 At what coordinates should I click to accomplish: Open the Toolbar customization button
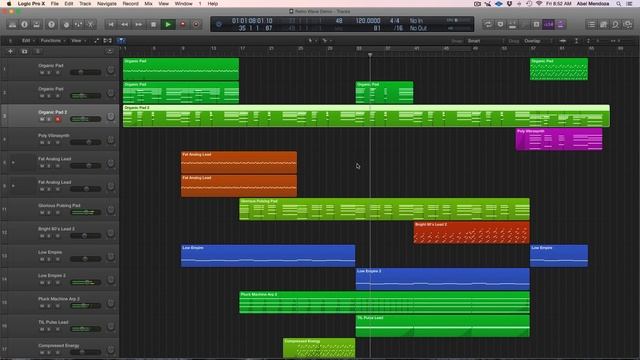tap(37, 24)
